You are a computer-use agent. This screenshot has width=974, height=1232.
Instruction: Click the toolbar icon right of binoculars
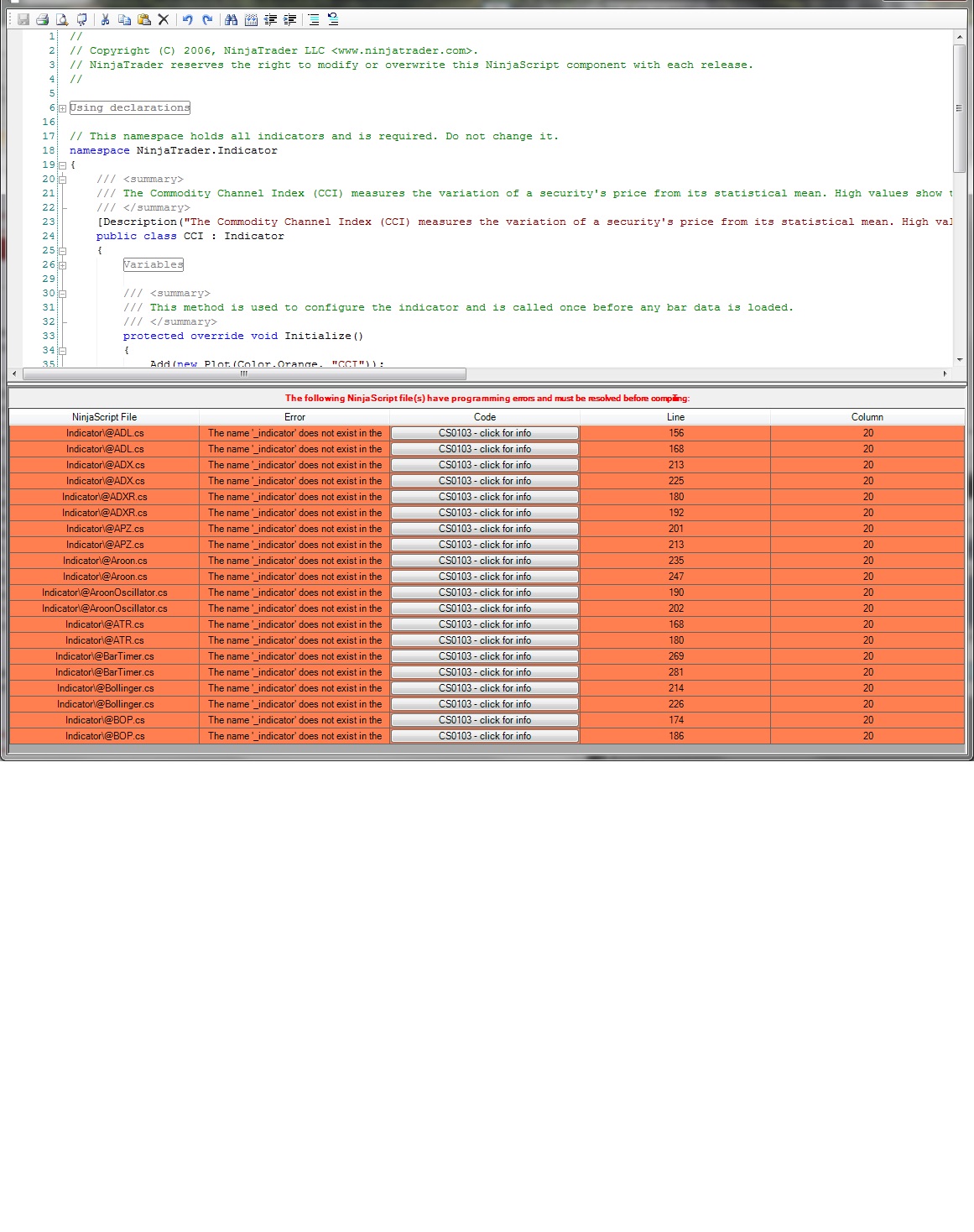(251, 19)
